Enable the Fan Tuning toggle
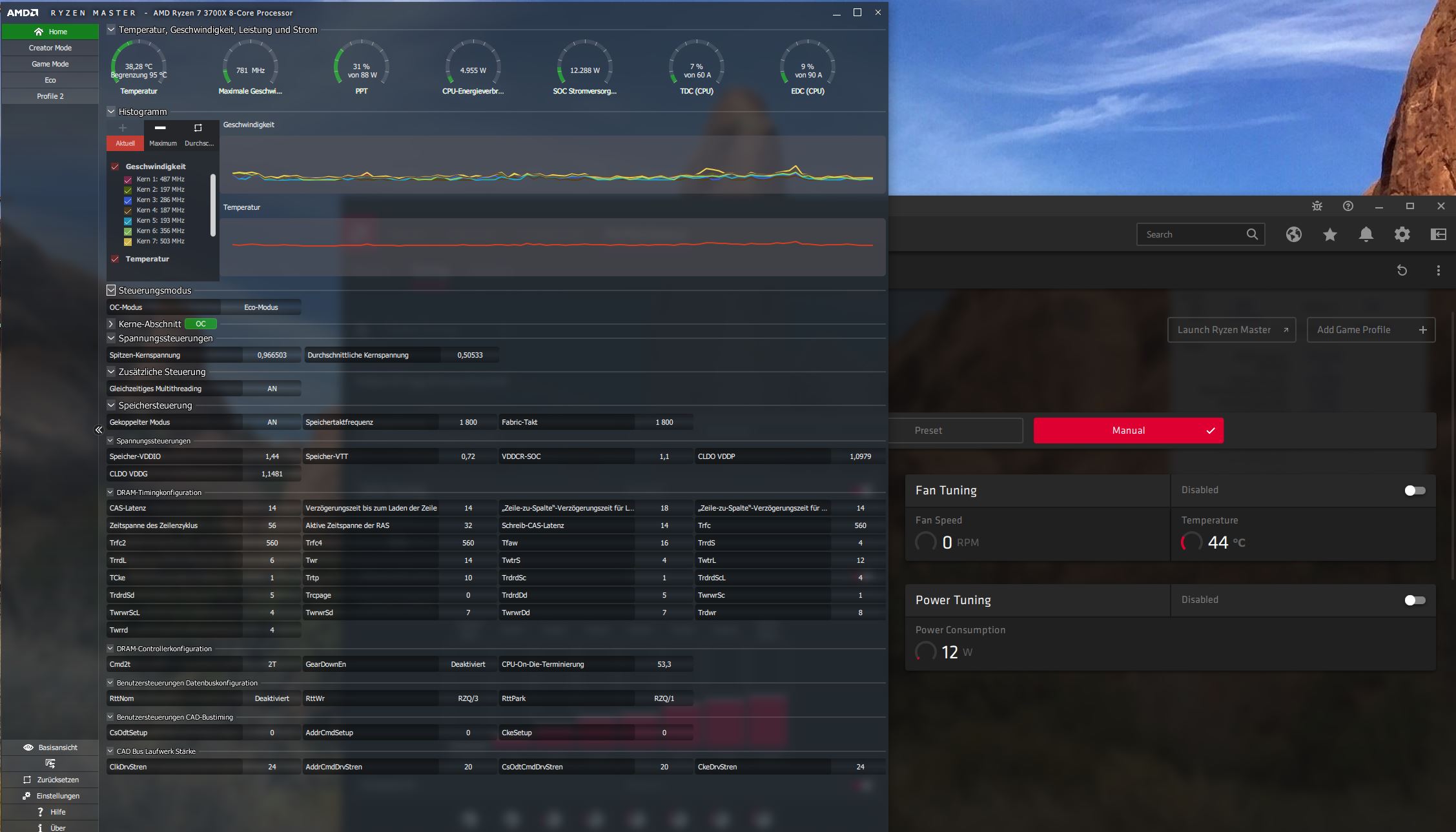 pyautogui.click(x=1414, y=491)
